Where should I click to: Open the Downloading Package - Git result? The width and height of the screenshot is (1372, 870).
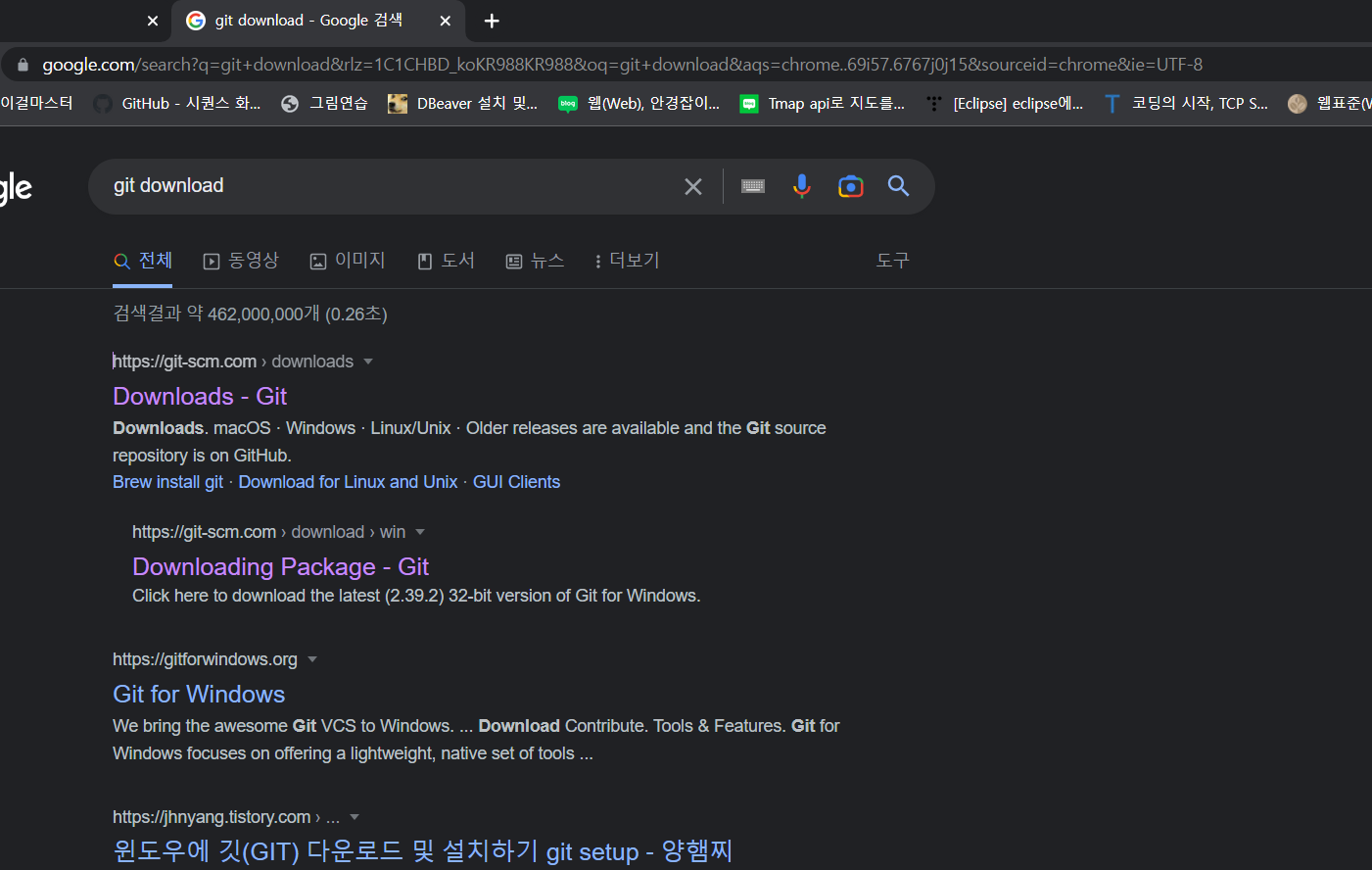coord(280,567)
